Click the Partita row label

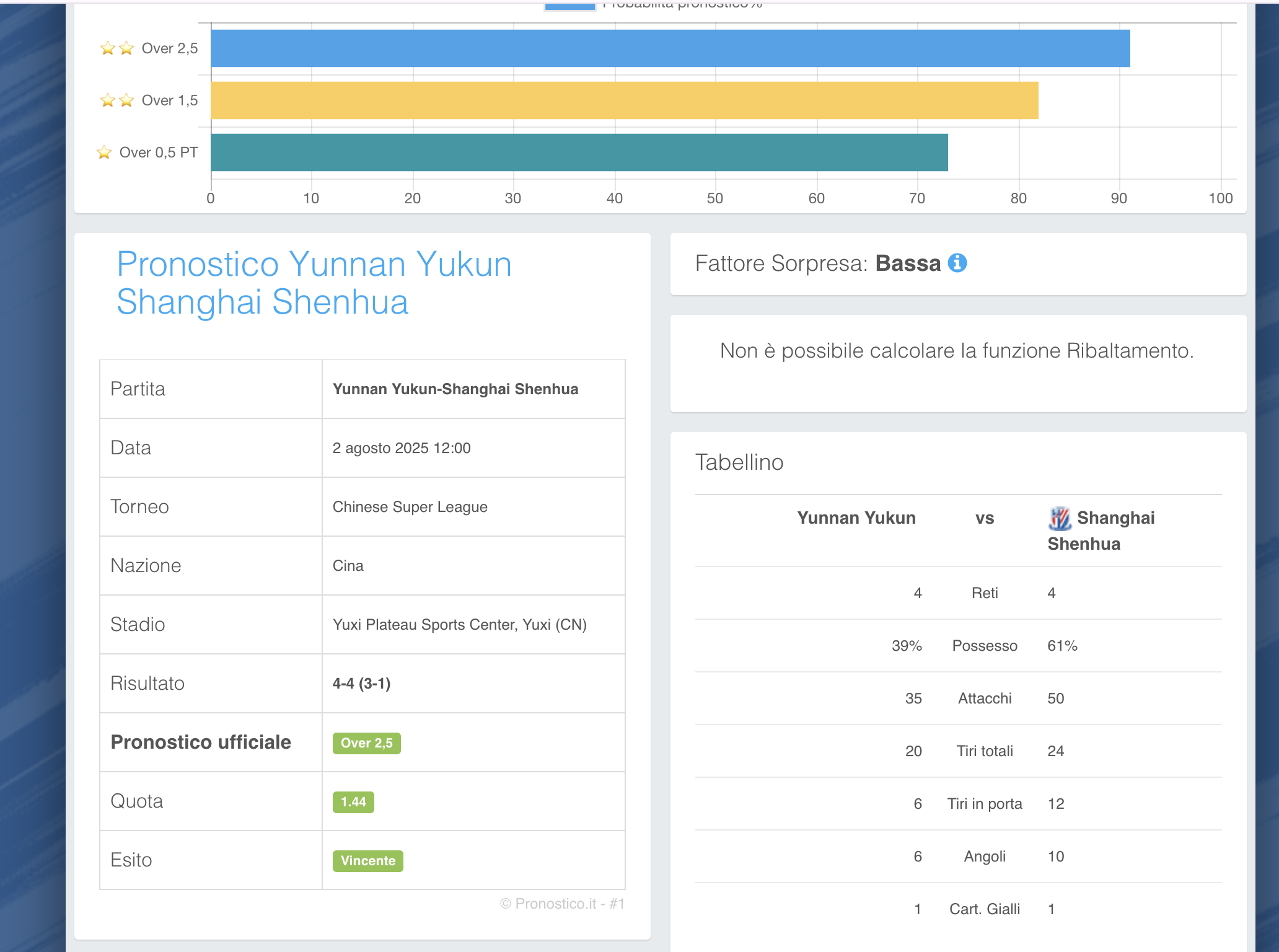(x=138, y=389)
